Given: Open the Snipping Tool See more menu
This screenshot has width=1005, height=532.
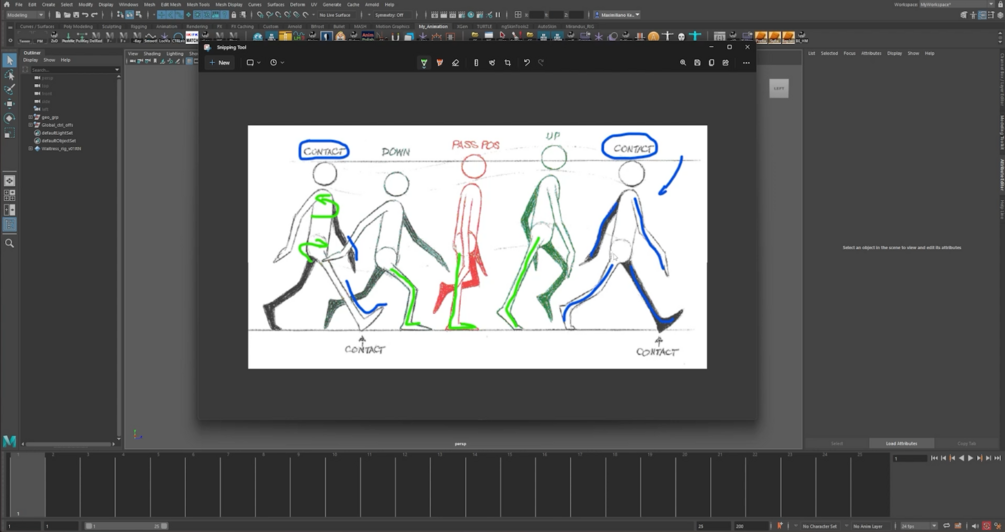Looking at the screenshot, I should point(746,63).
